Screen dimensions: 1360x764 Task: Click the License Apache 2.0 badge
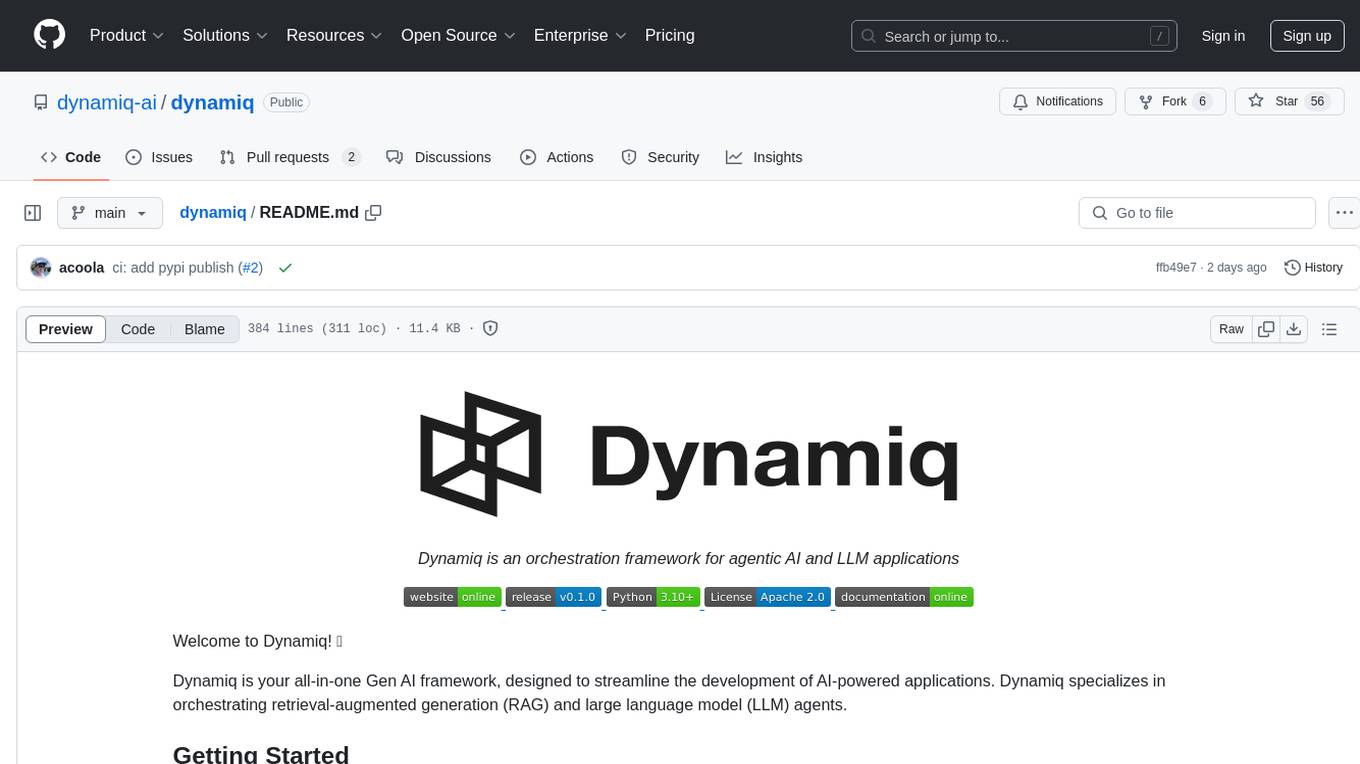click(767, 597)
